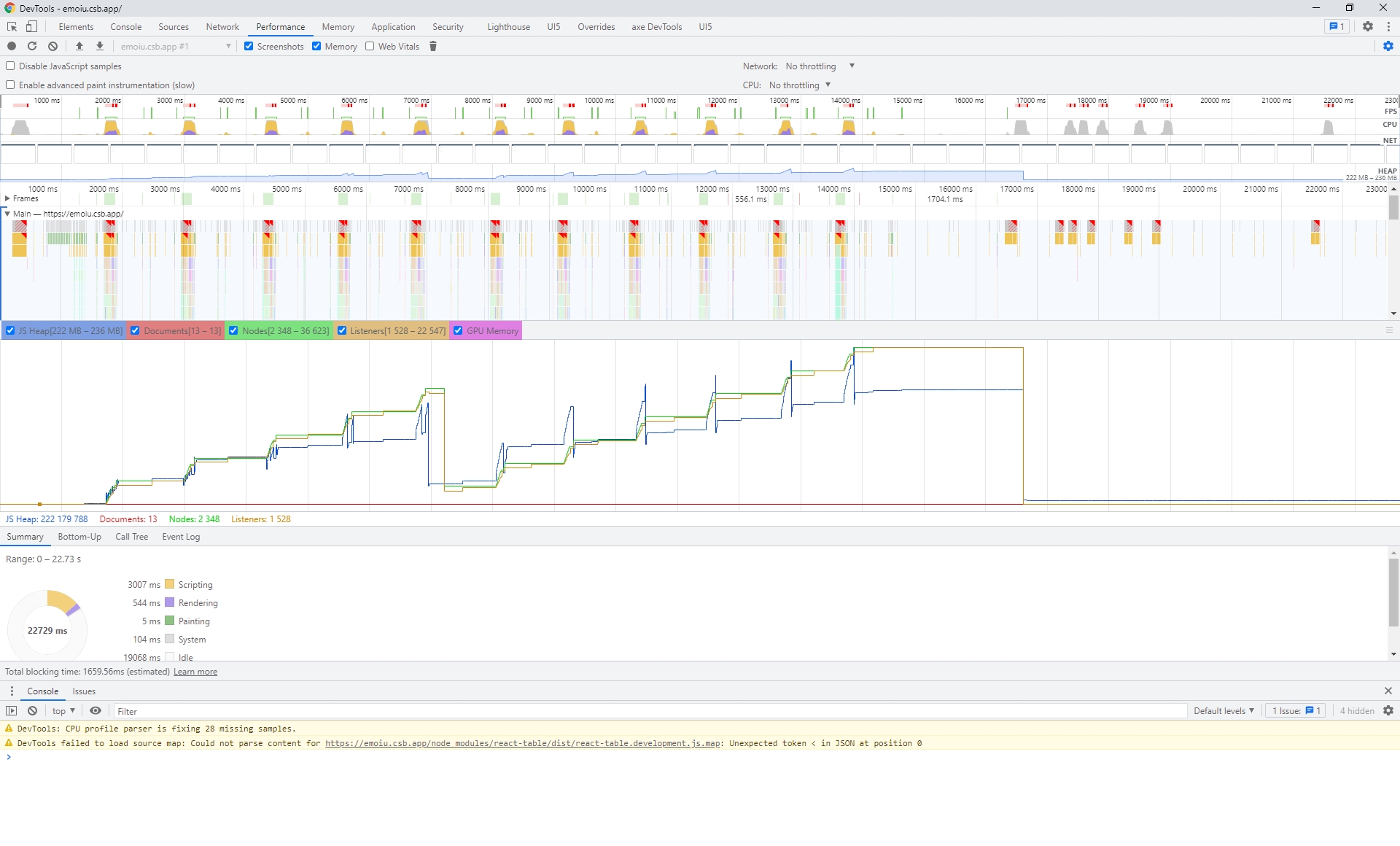
Task: Save the recorded performance profile
Action: (x=99, y=46)
